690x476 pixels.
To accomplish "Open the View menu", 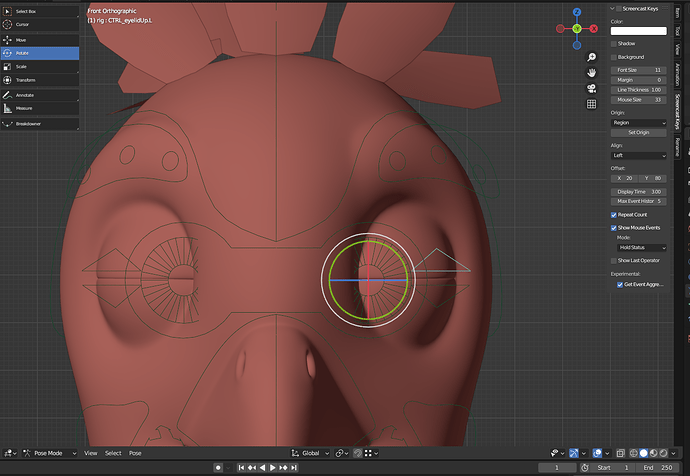I will pos(91,453).
